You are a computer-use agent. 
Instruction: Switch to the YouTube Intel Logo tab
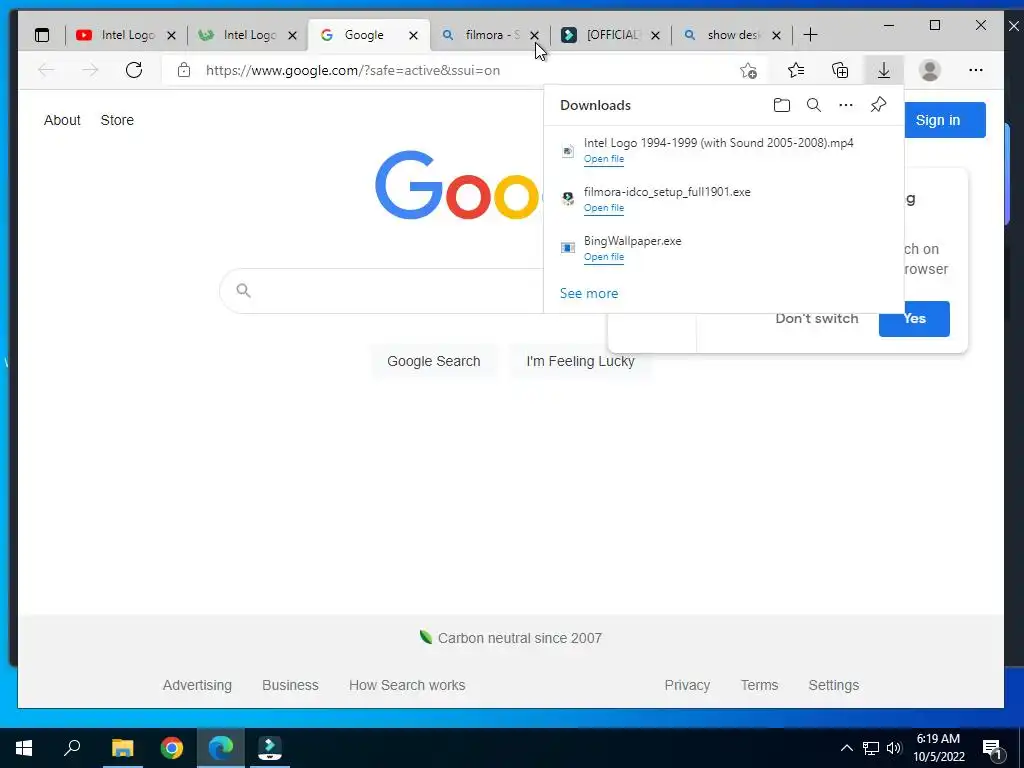[126, 35]
